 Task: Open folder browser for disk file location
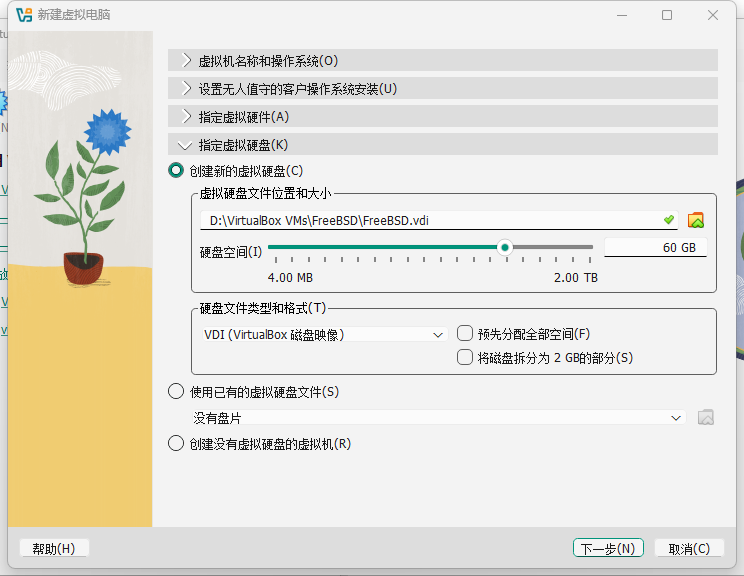(x=696, y=221)
